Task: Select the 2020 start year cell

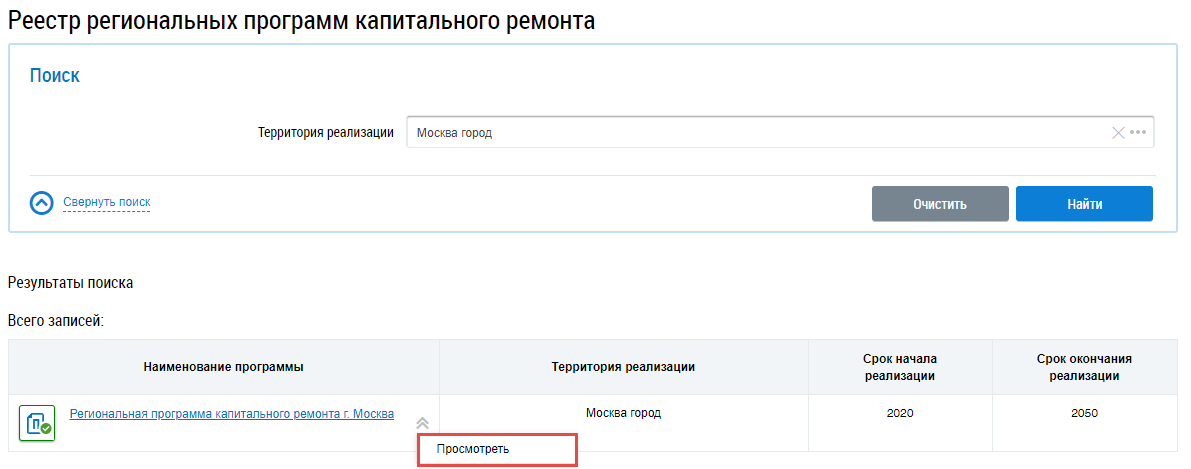Action: (899, 413)
